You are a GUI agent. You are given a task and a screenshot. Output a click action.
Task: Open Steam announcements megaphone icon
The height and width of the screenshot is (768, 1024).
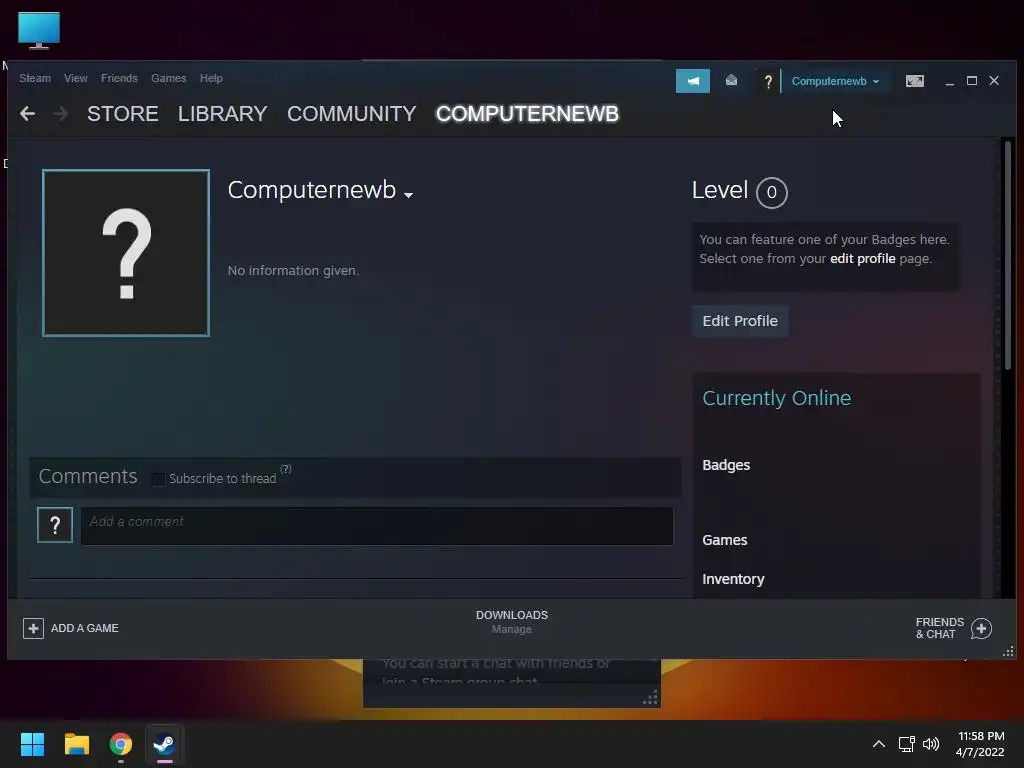point(693,81)
